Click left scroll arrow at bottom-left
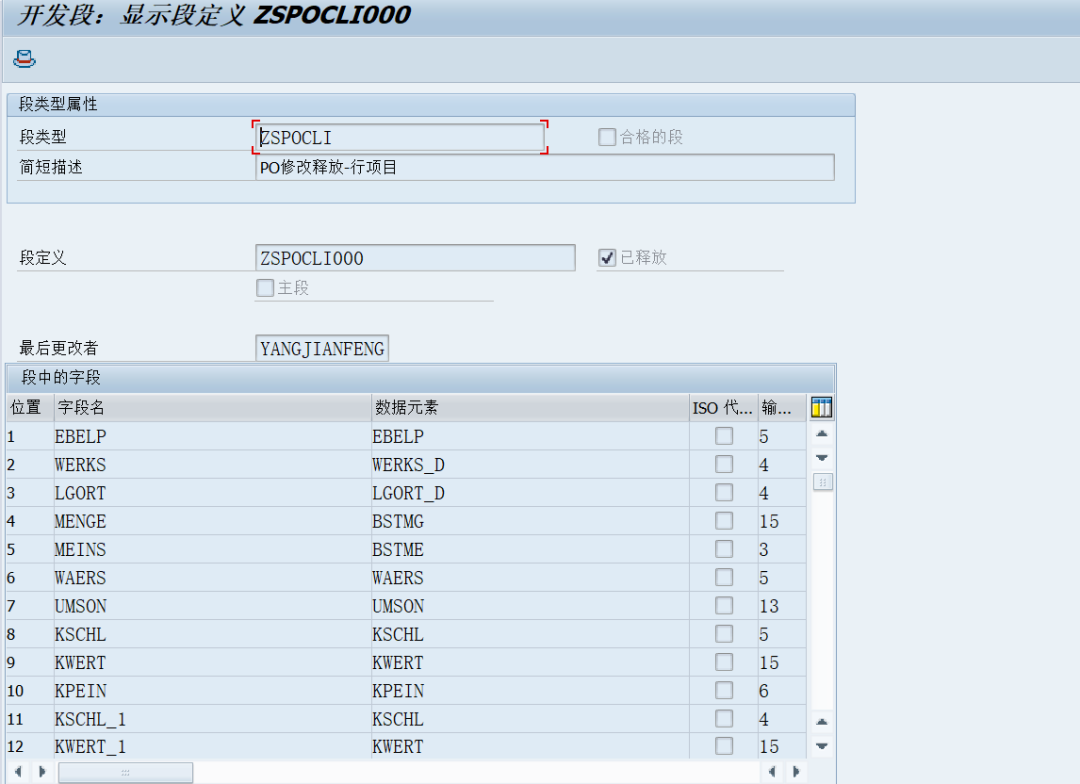This screenshot has width=1080, height=784. coord(18,772)
